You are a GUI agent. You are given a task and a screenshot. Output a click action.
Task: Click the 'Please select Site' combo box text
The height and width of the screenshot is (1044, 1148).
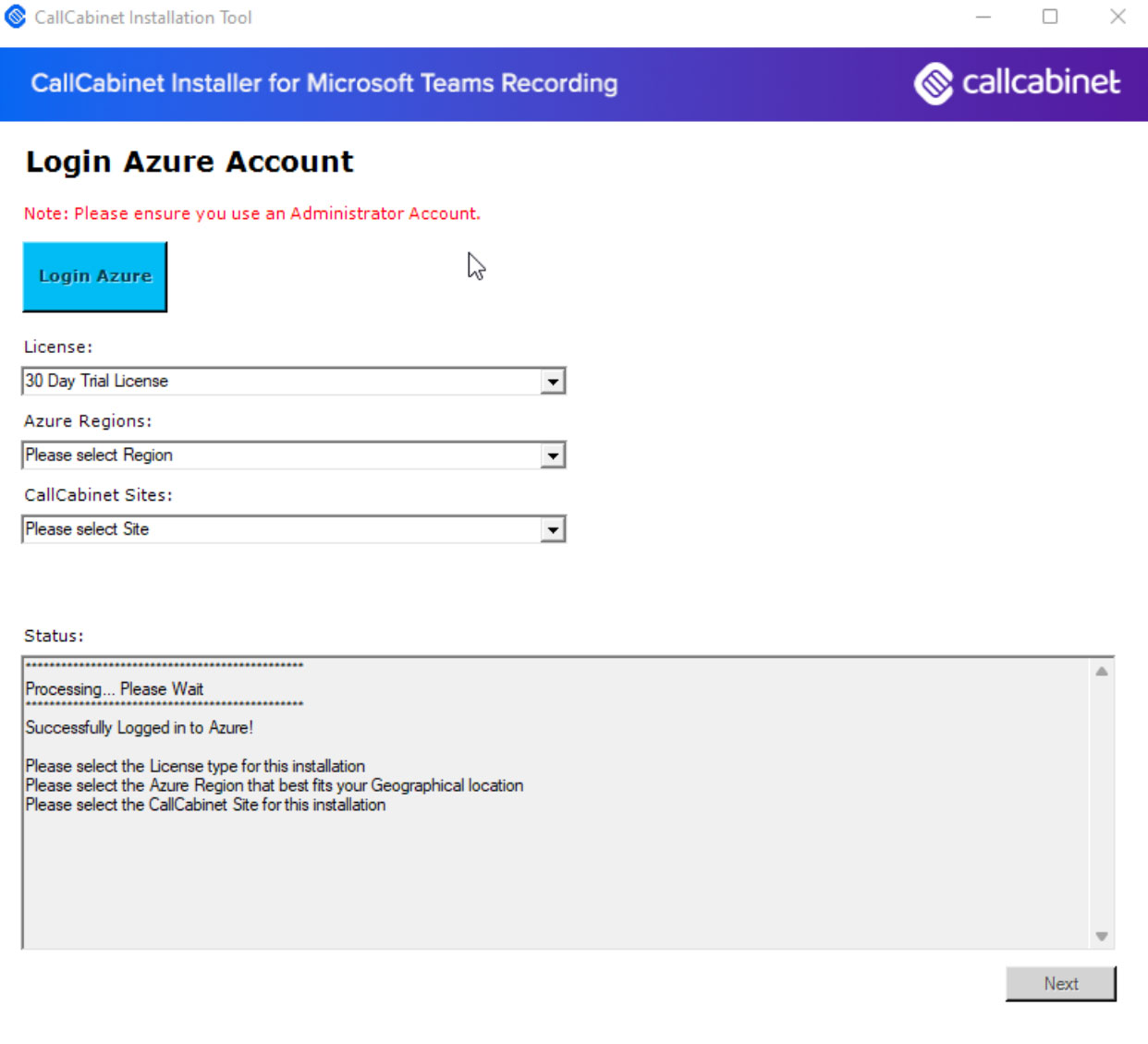(87, 529)
